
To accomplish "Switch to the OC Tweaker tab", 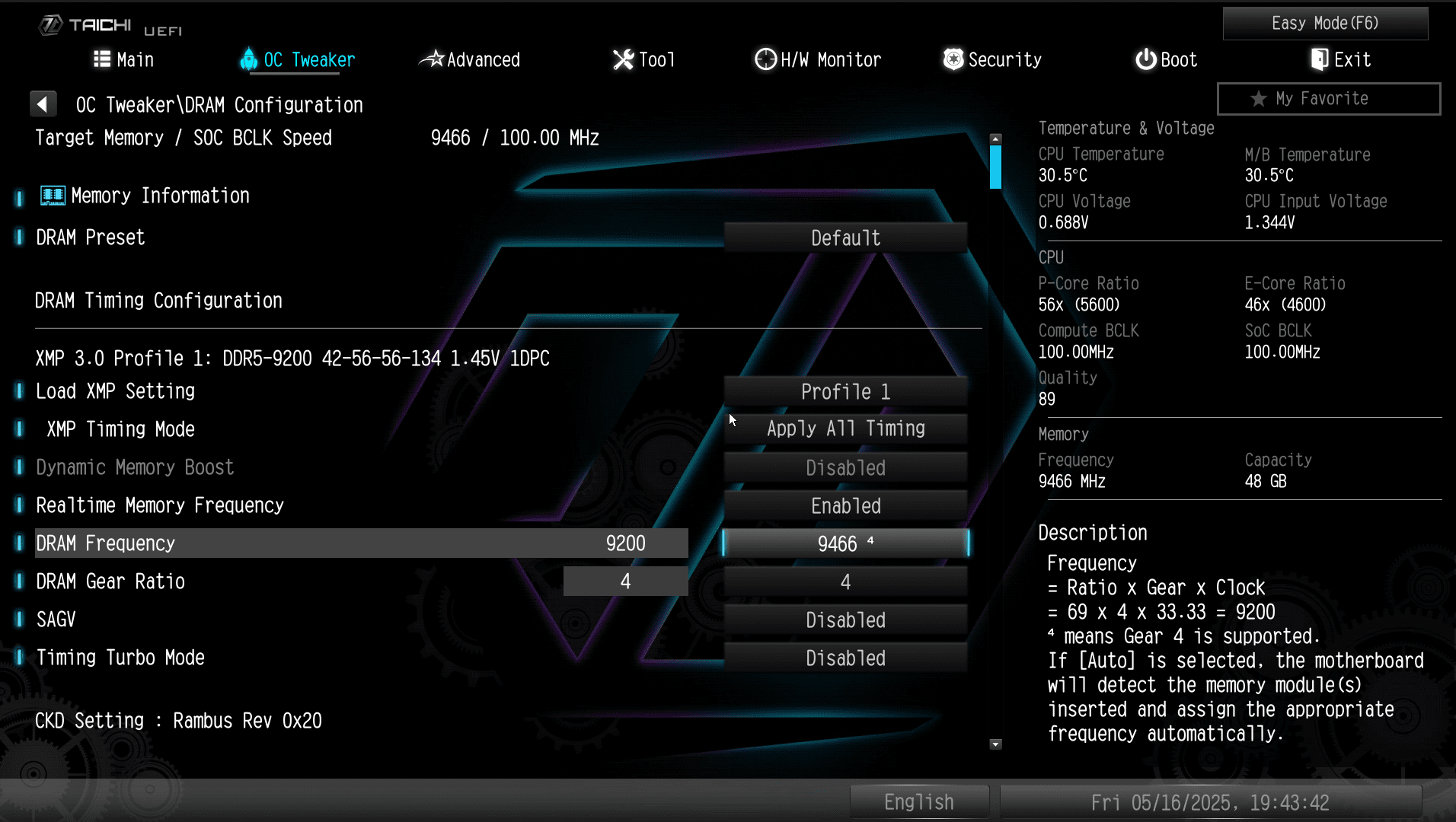I will coord(297,59).
